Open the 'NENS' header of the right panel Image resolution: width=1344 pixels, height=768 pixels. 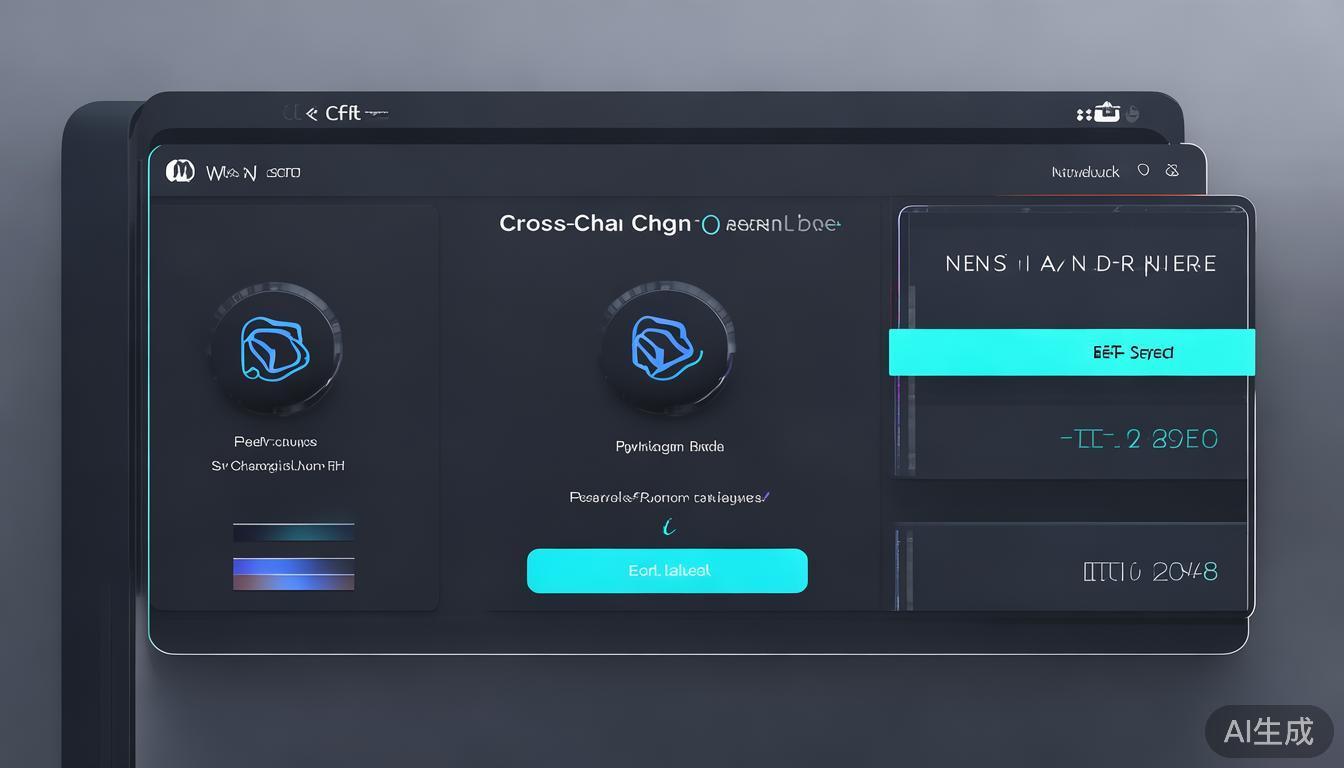pos(1080,264)
